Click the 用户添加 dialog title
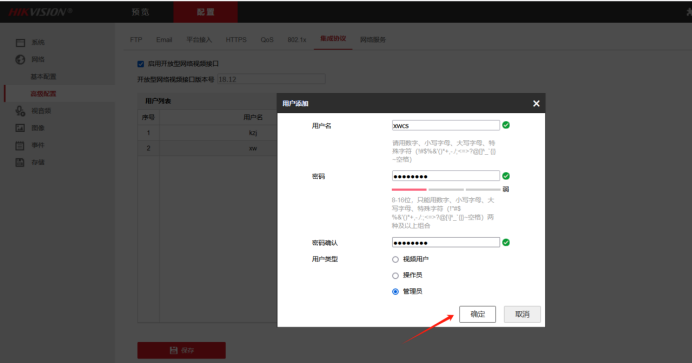Viewport: 692px width, 363px height. [295, 103]
